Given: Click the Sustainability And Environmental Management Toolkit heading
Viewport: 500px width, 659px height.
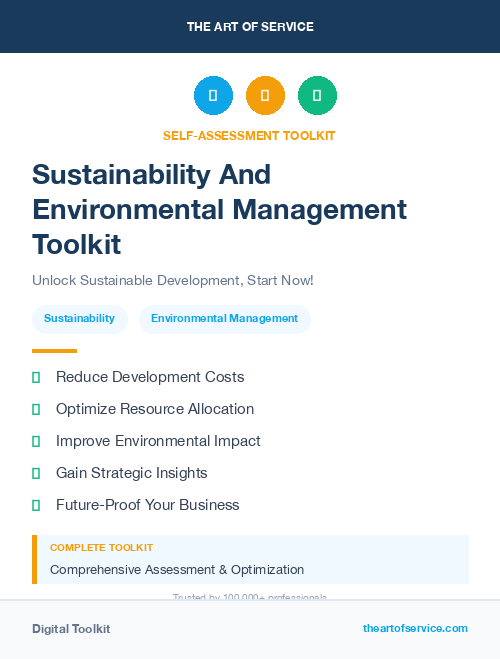Looking at the screenshot, I should click(219, 209).
